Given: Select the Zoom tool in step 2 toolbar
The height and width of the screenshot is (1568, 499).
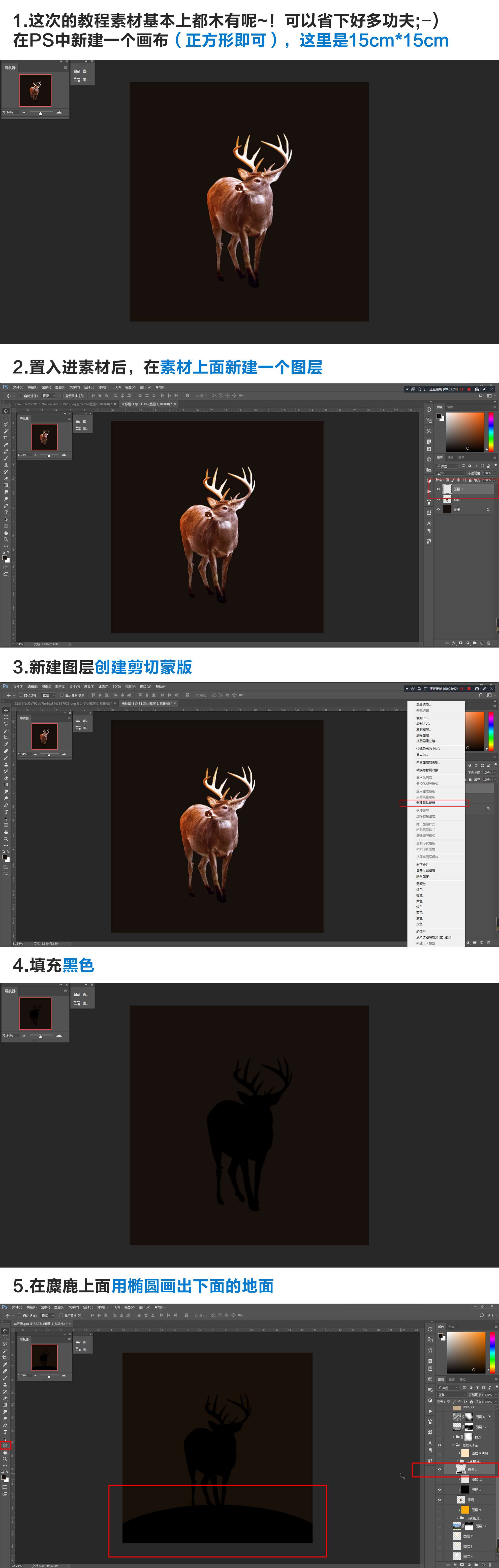Looking at the screenshot, I should 6,539.
